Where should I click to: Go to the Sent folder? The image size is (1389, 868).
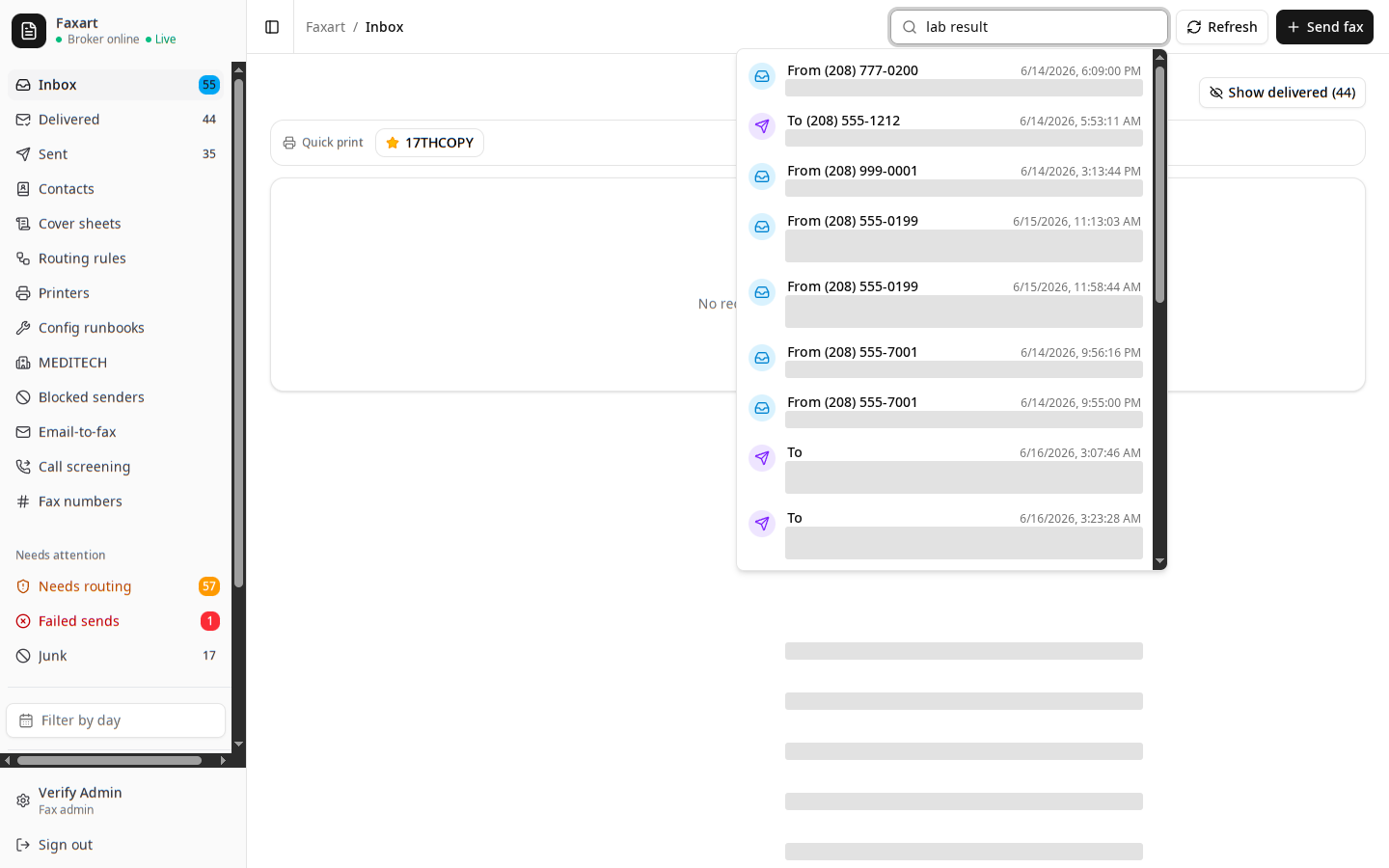pyautogui.click(x=116, y=154)
